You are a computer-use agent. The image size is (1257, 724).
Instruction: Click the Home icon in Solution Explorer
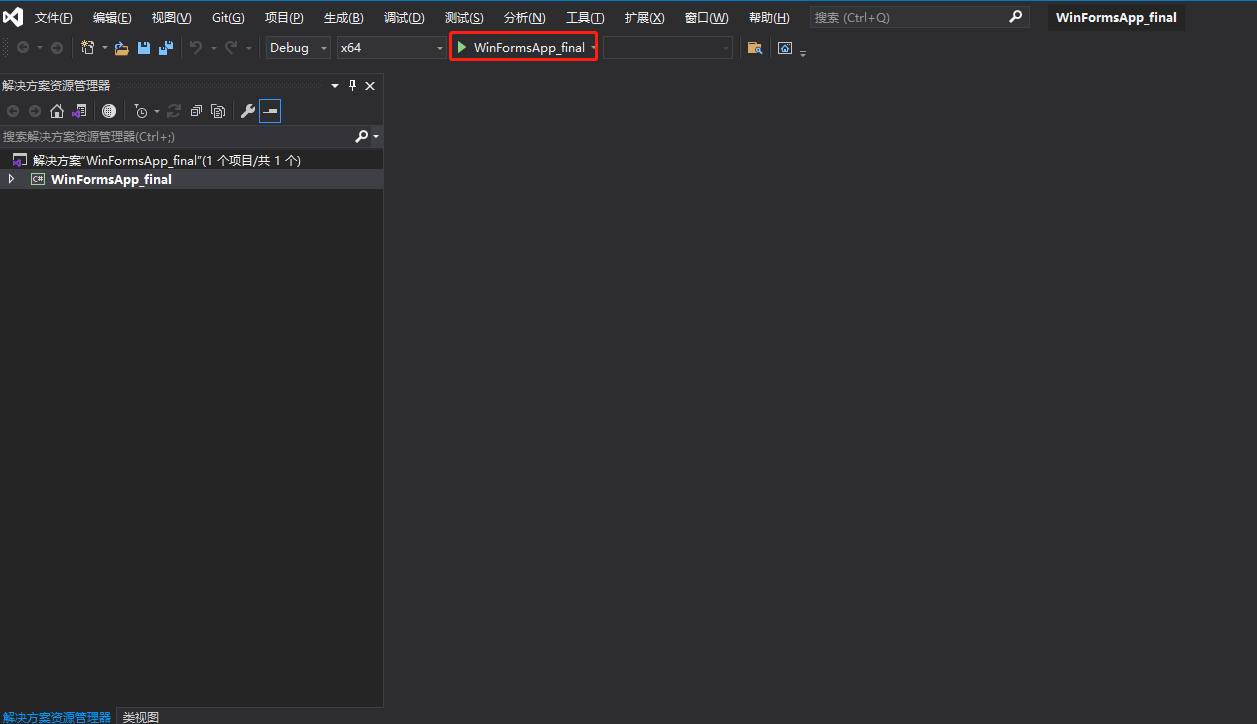pos(57,111)
